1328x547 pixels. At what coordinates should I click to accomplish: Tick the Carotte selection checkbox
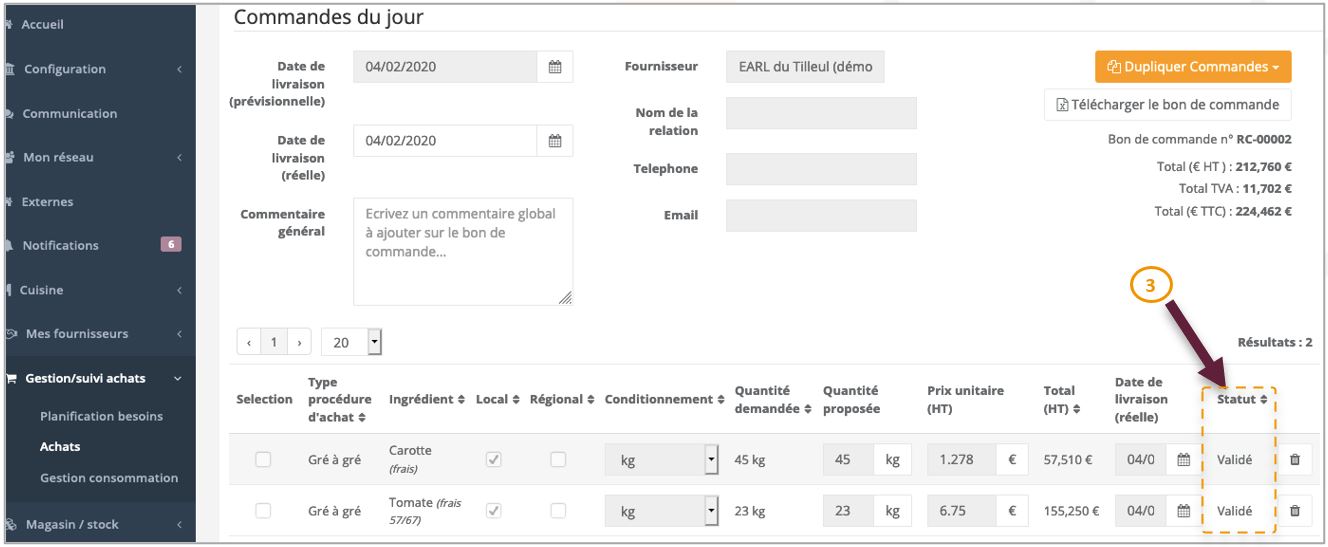(x=263, y=460)
